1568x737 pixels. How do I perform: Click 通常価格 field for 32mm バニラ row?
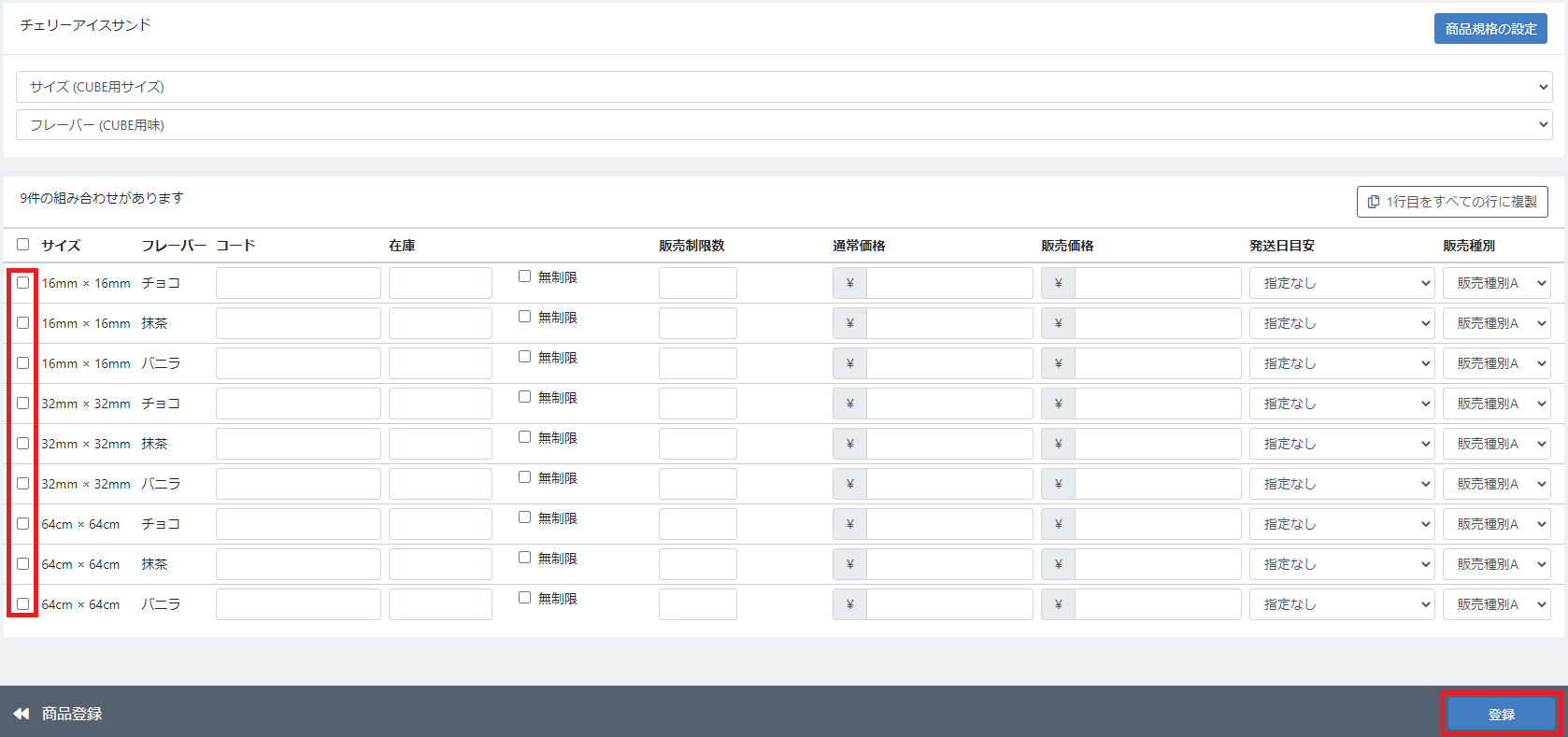pos(949,484)
